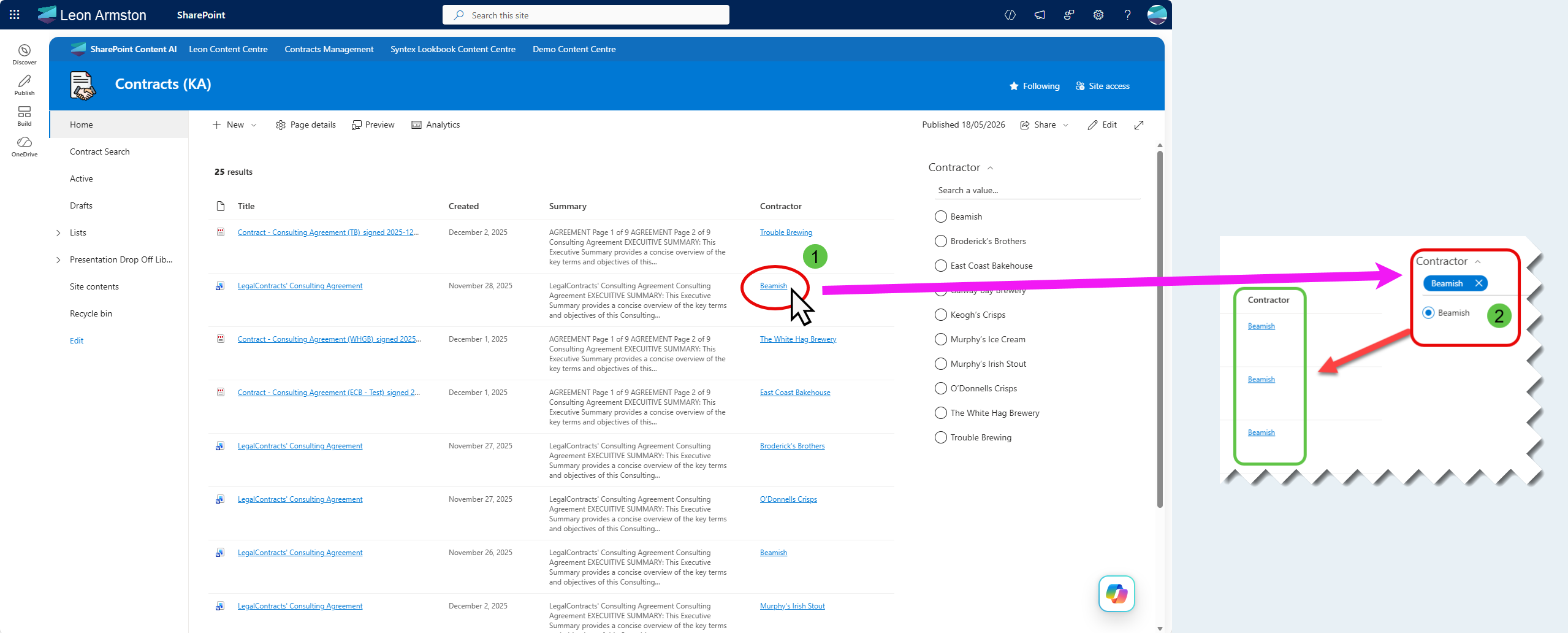Click the Preview toolbar button
The image size is (1568, 633).
click(373, 125)
